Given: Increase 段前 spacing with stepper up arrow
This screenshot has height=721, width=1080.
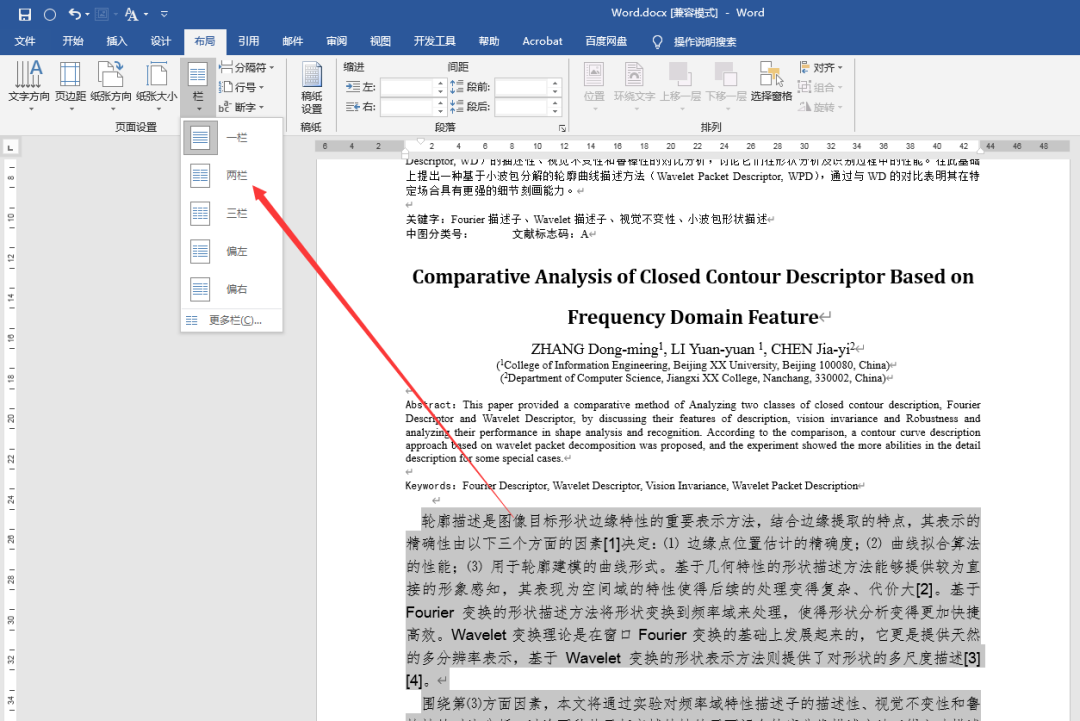Looking at the screenshot, I should (x=555, y=83).
